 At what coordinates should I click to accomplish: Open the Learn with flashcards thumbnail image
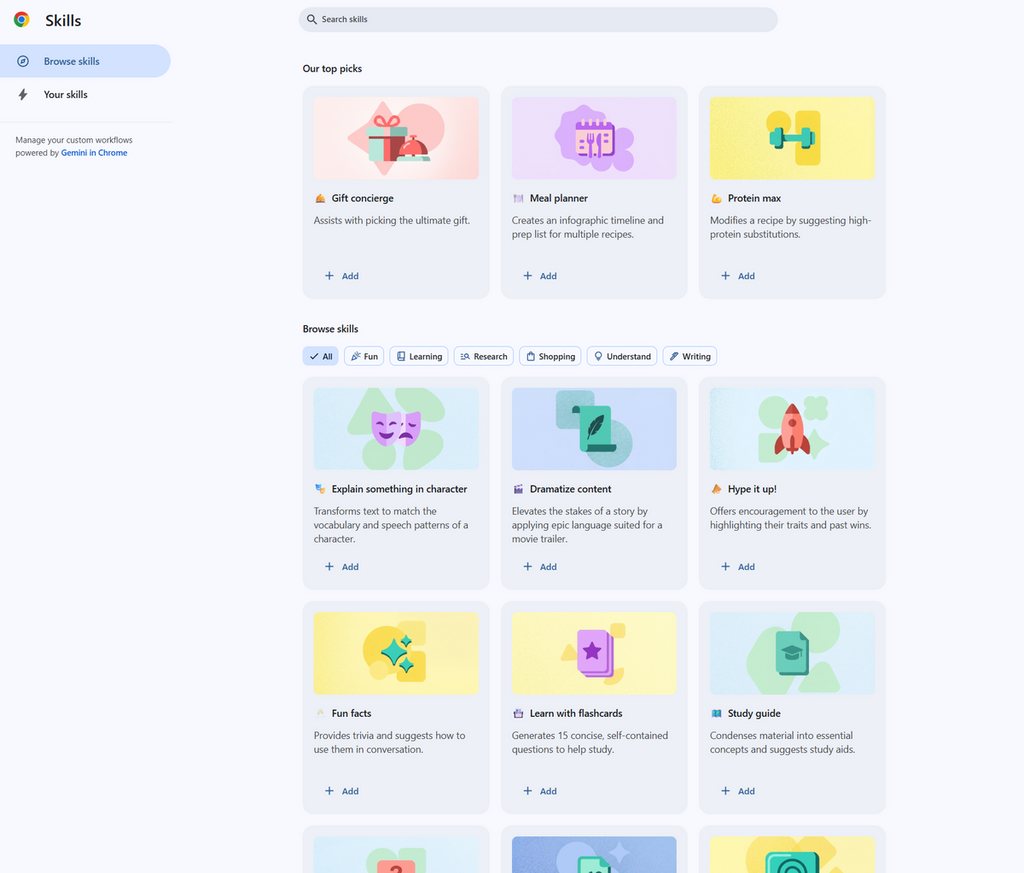(594, 653)
